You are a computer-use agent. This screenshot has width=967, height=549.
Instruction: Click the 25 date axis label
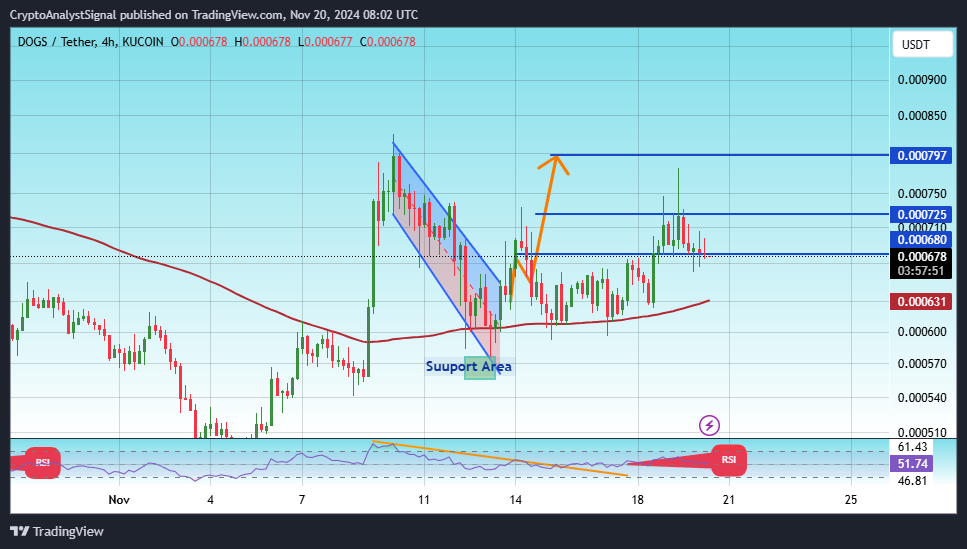(850, 500)
